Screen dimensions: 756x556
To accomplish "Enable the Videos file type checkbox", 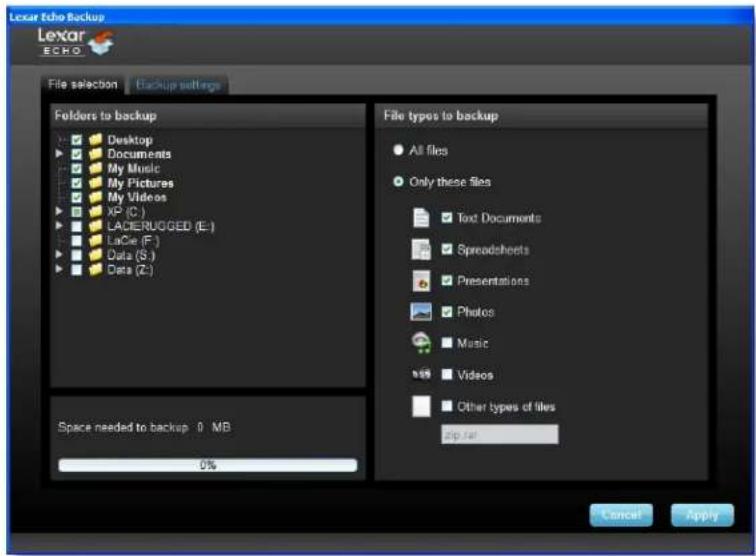I will tap(447, 374).
